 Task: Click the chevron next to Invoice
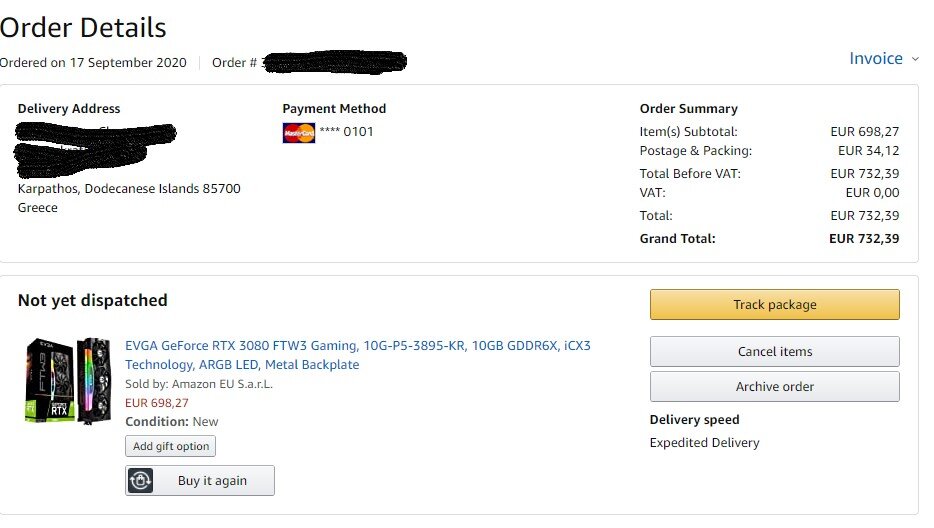click(915, 59)
